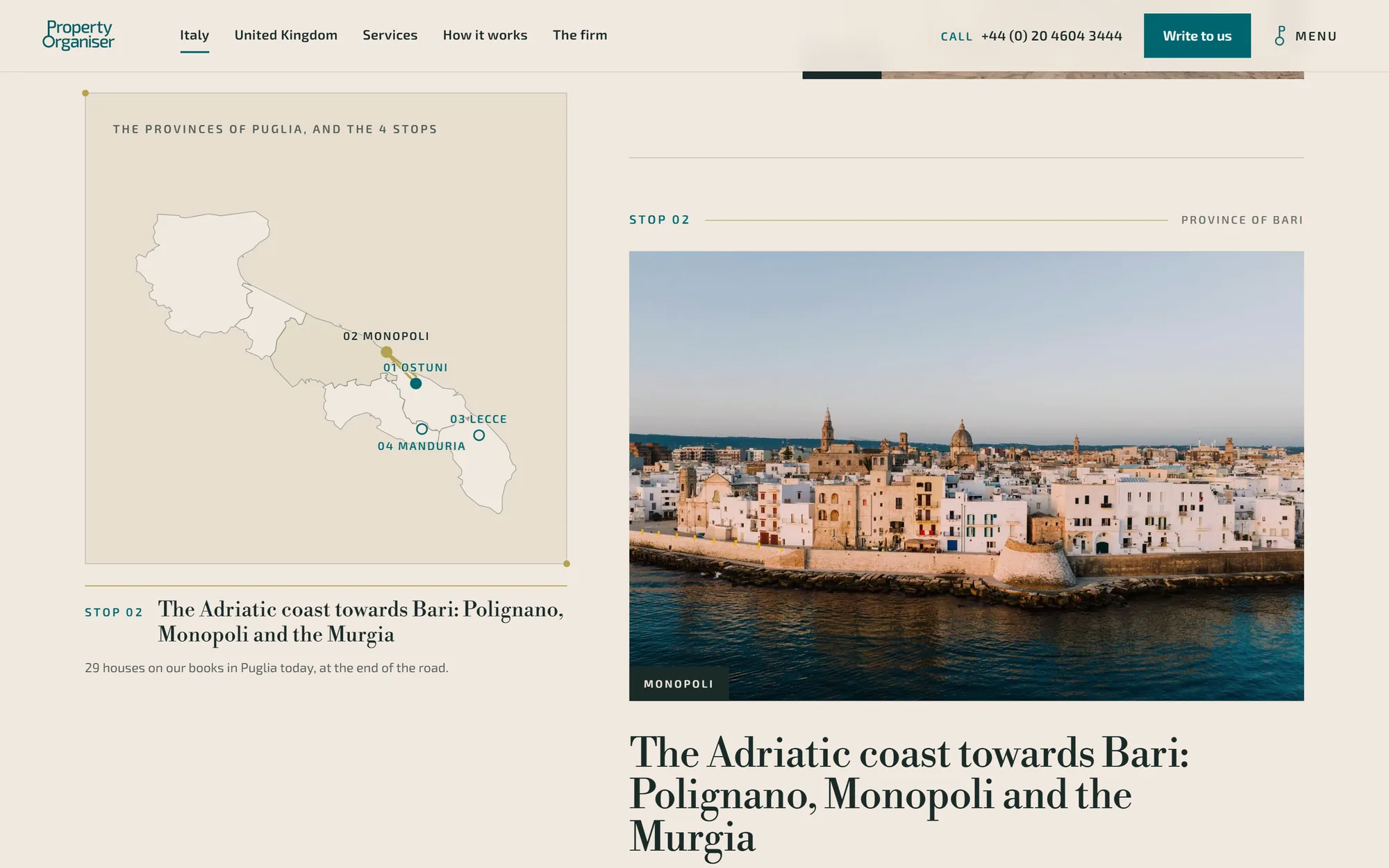Click the MONOPOLI photo caption tag

[x=679, y=684]
